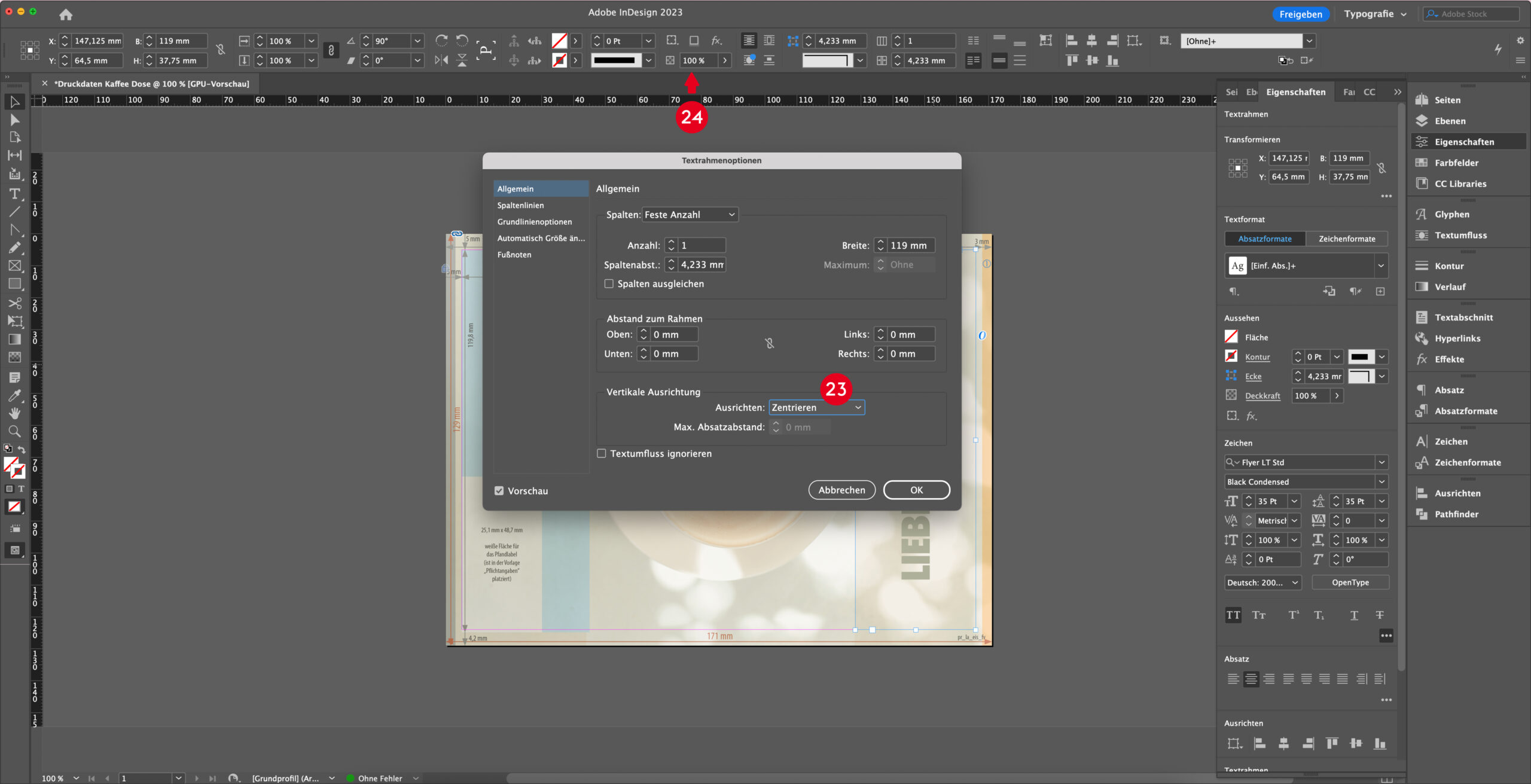The image size is (1531, 784).
Task: Click the page number input field
Action: pos(144,778)
